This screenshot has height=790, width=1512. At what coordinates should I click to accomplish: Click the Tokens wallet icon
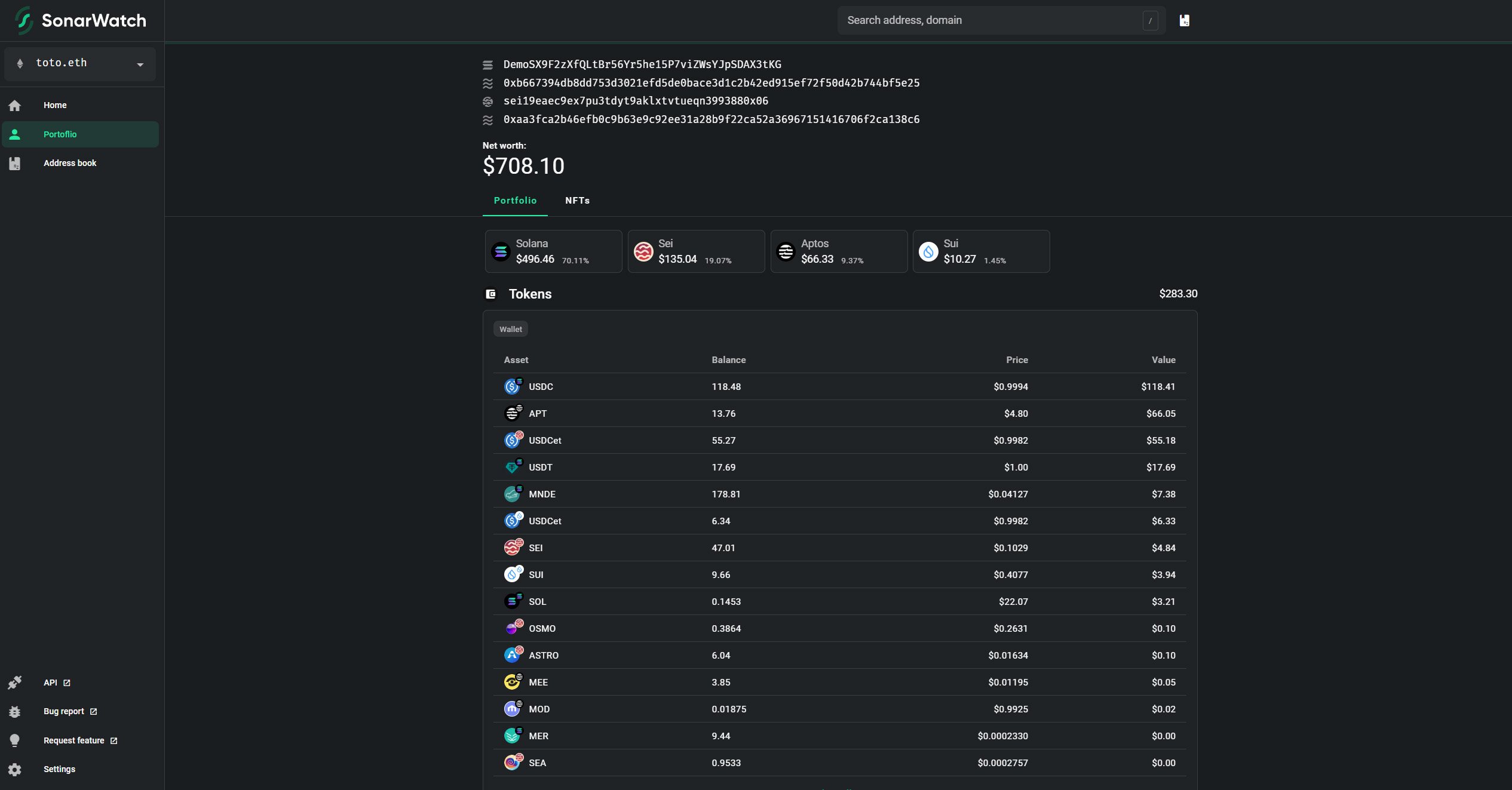coord(491,294)
